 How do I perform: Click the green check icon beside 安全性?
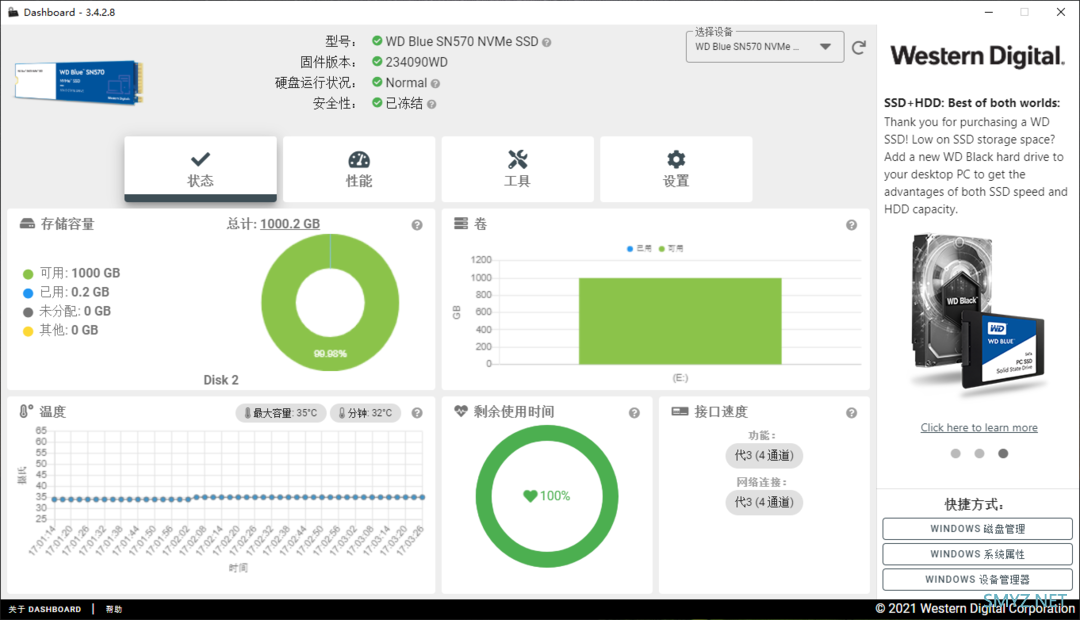click(377, 103)
